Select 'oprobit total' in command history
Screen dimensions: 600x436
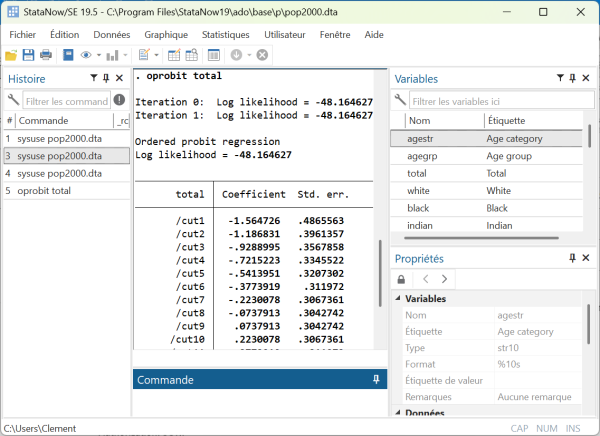click(x=44, y=190)
